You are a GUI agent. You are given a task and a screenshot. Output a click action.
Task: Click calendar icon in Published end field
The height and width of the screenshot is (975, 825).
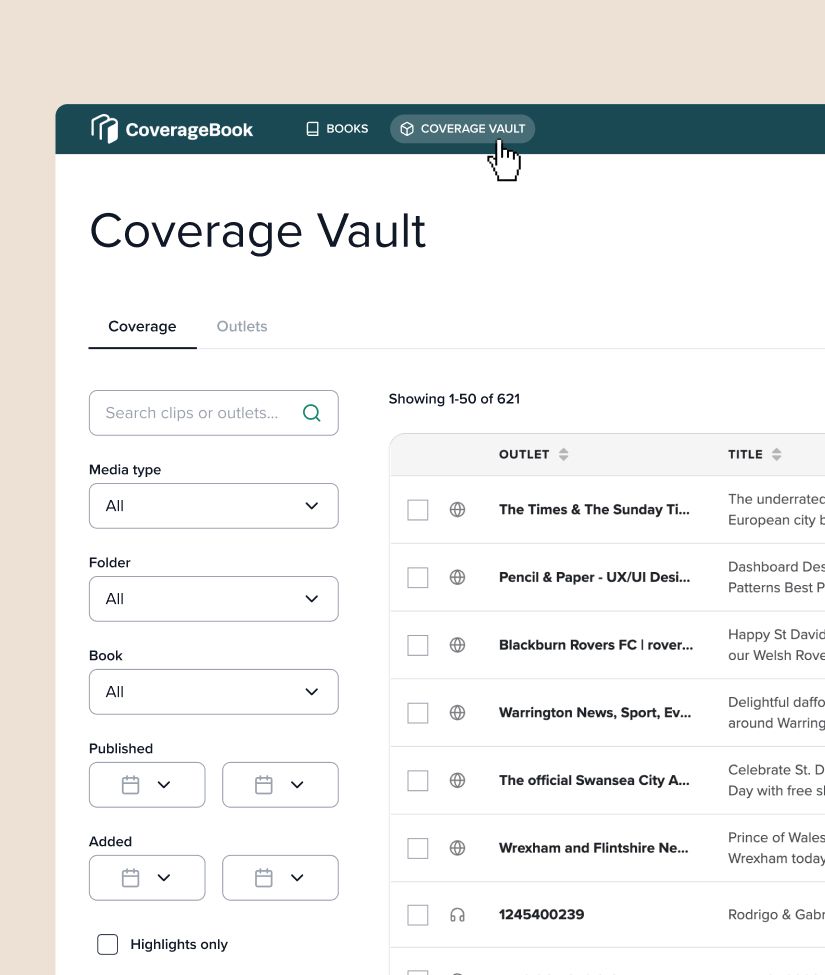[x=264, y=785]
